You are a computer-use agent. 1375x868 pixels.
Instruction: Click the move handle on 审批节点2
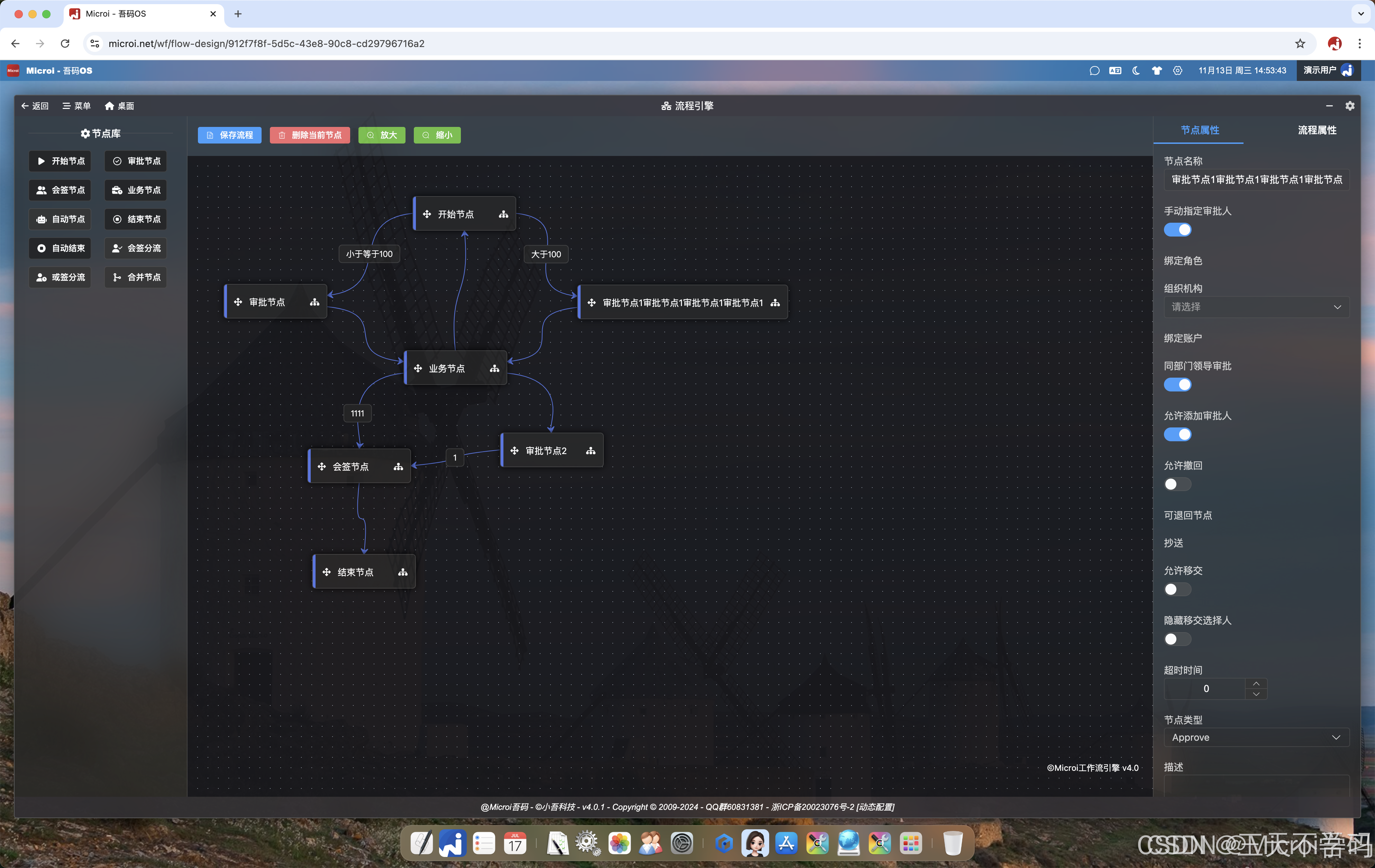tap(515, 451)
